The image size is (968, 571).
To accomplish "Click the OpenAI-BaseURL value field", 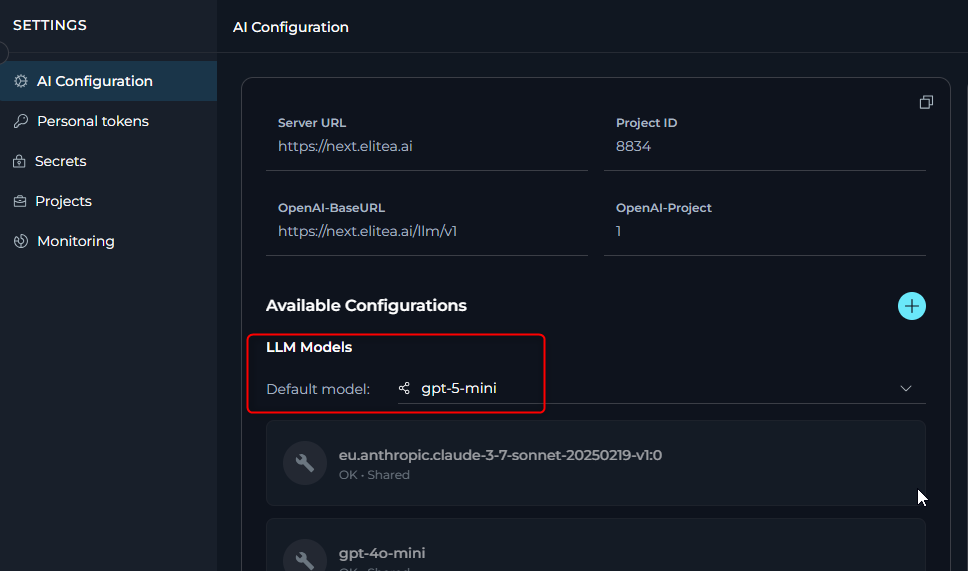I will [x=367, y=231].
